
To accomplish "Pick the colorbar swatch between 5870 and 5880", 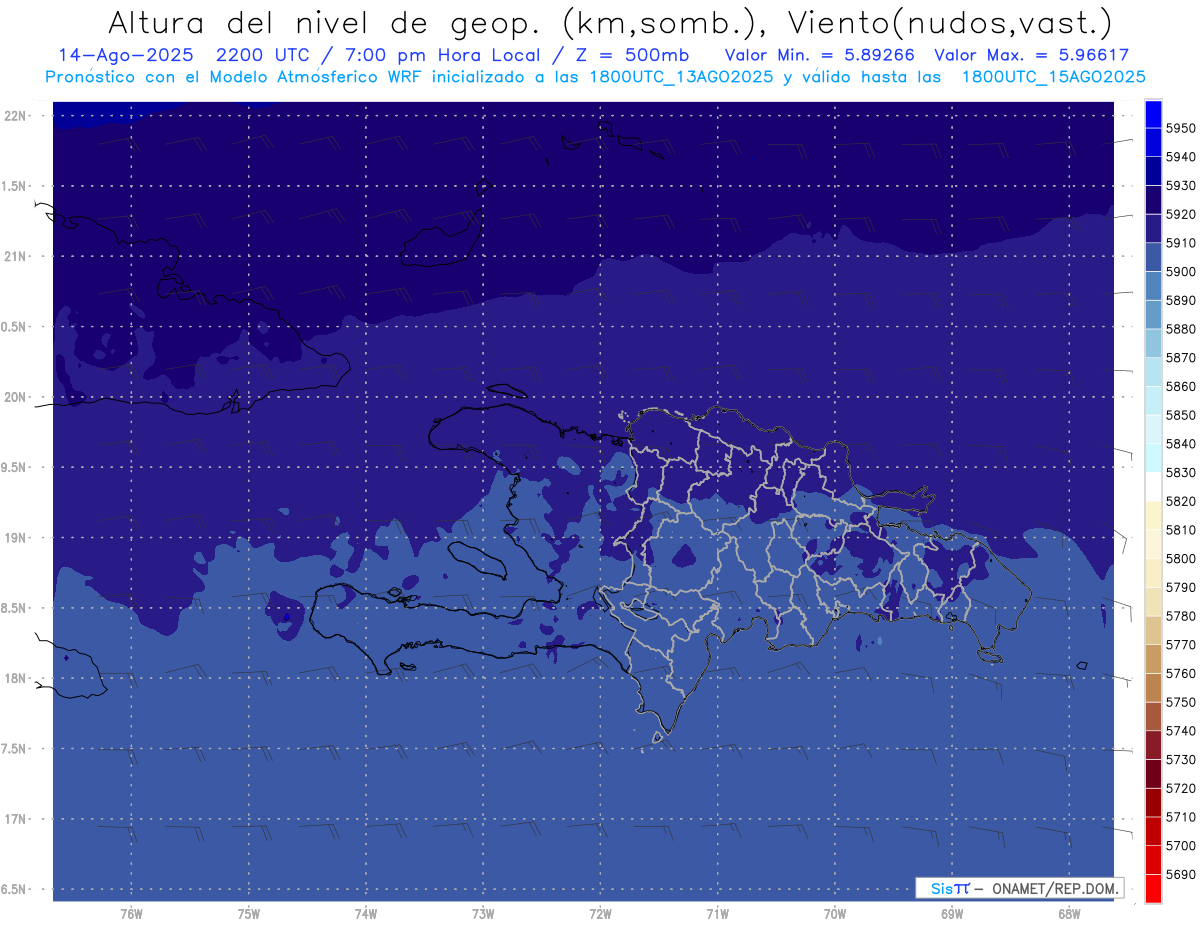I will [1153, 344].
